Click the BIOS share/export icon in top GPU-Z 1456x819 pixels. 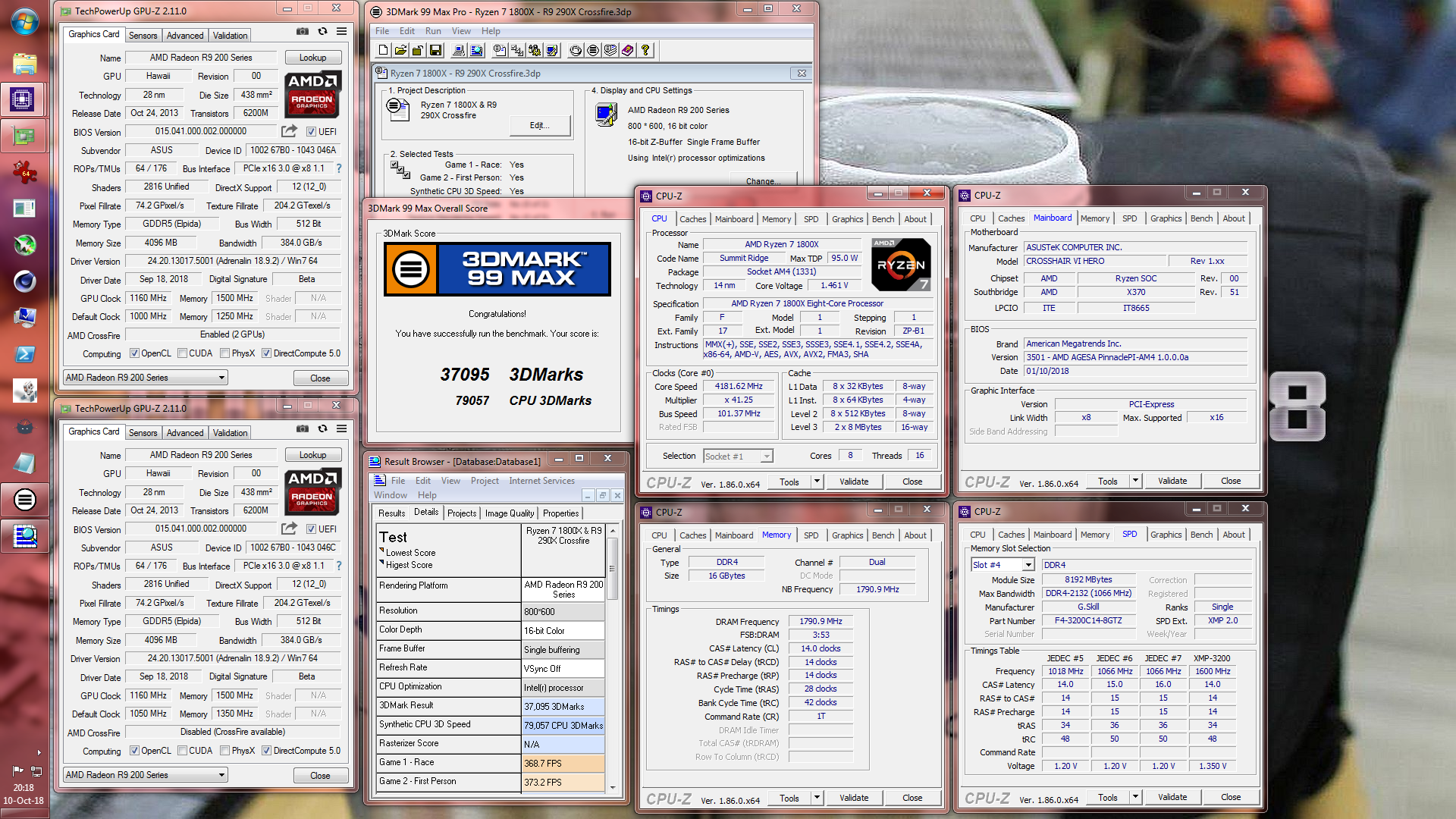tap(289, 131)
